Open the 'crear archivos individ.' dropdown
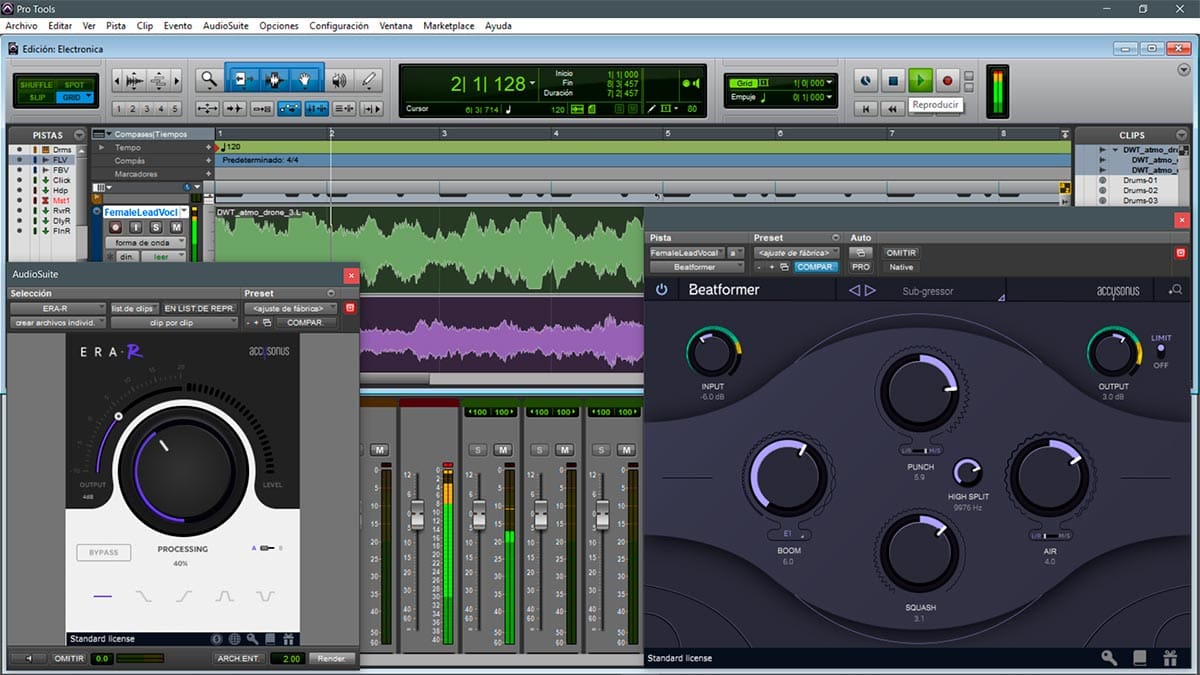Viewport: 1200px width, 675px height. [58, 323]
